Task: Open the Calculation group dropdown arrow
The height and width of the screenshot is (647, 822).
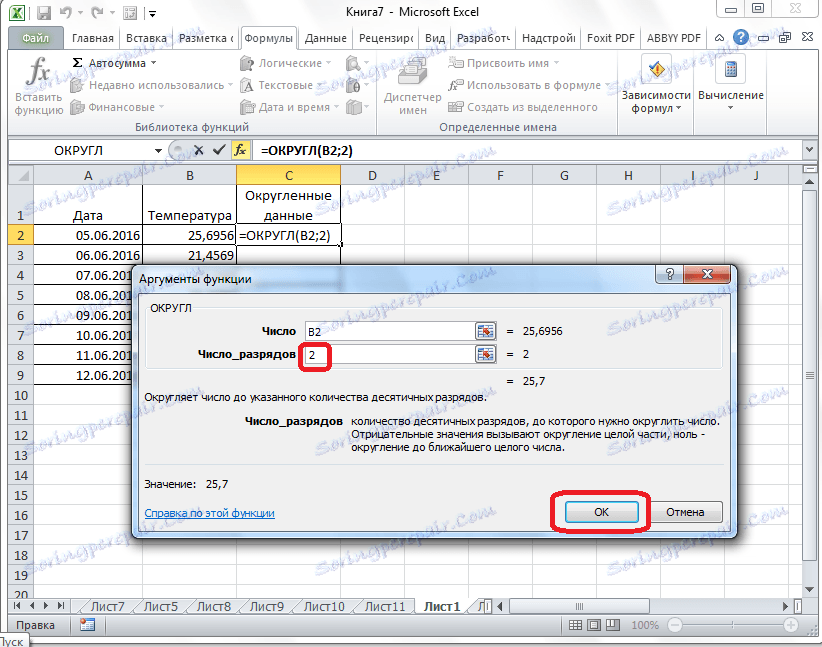Action: (x=730, y=108)
